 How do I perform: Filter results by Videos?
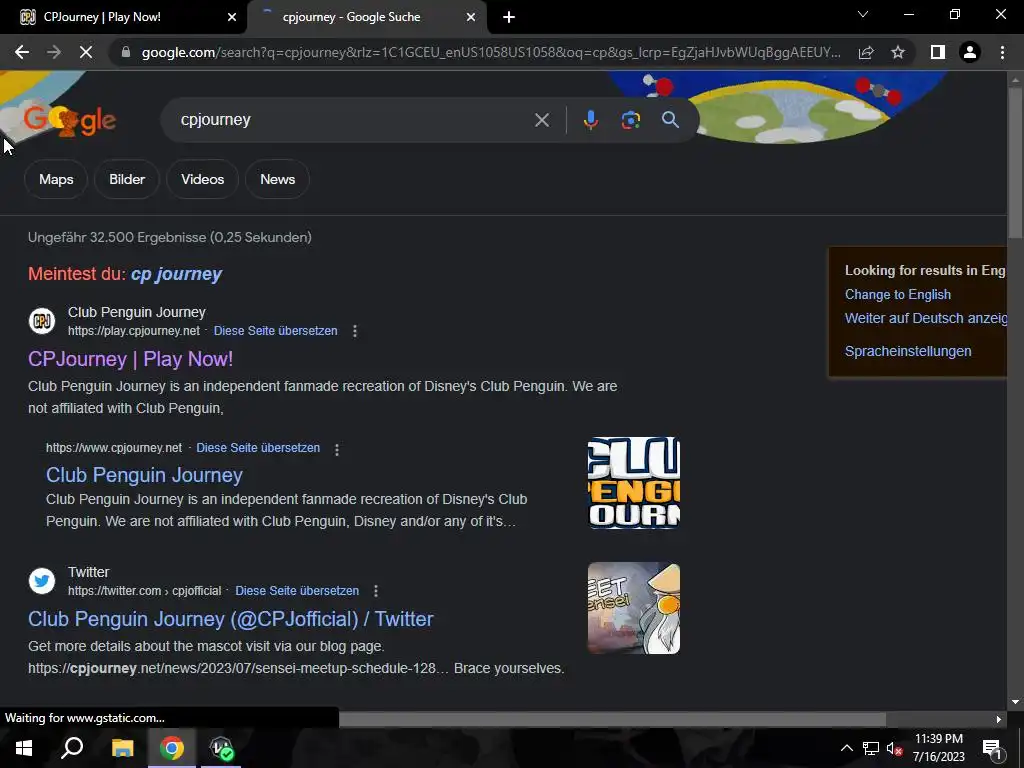point(202,179)
